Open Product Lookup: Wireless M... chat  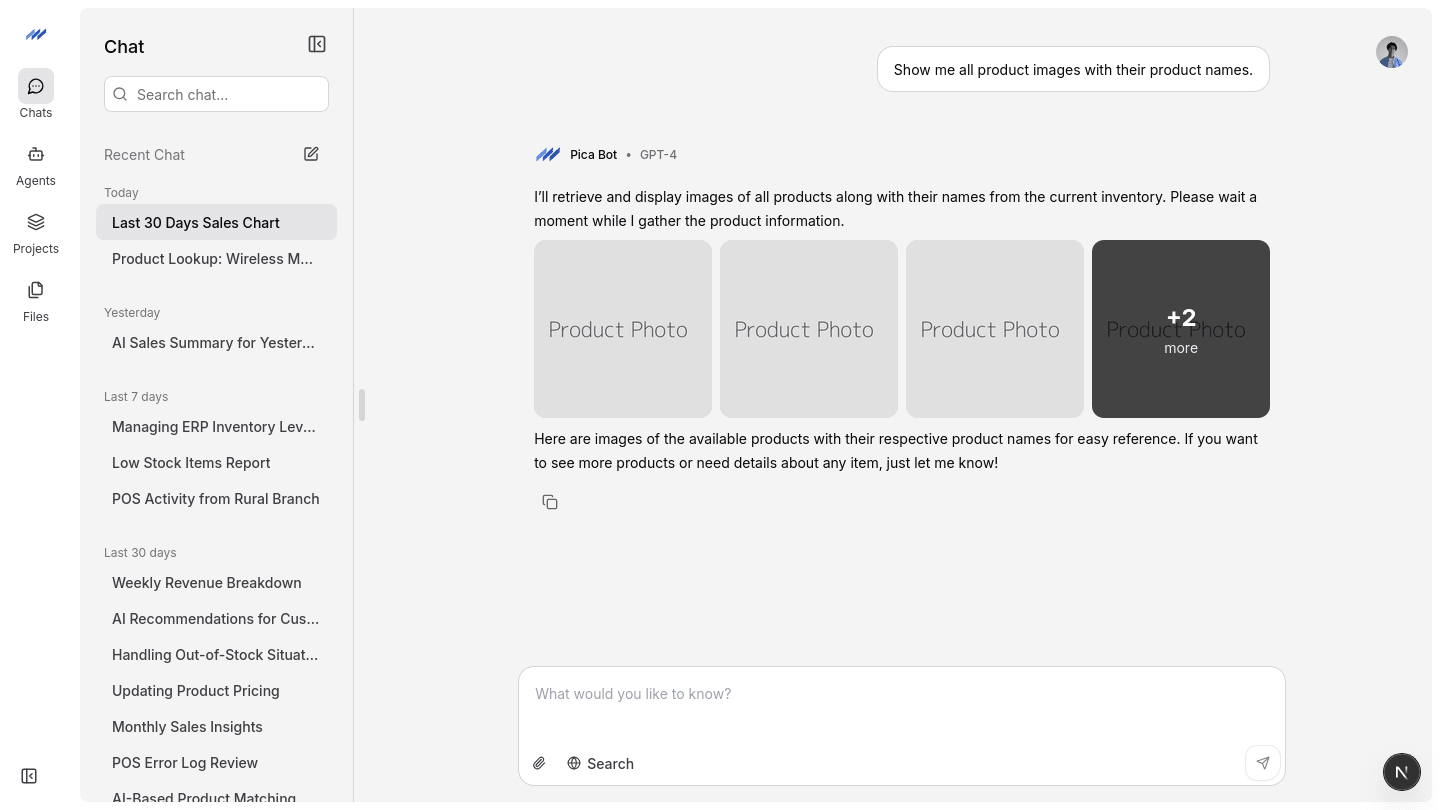click(216, 258)
